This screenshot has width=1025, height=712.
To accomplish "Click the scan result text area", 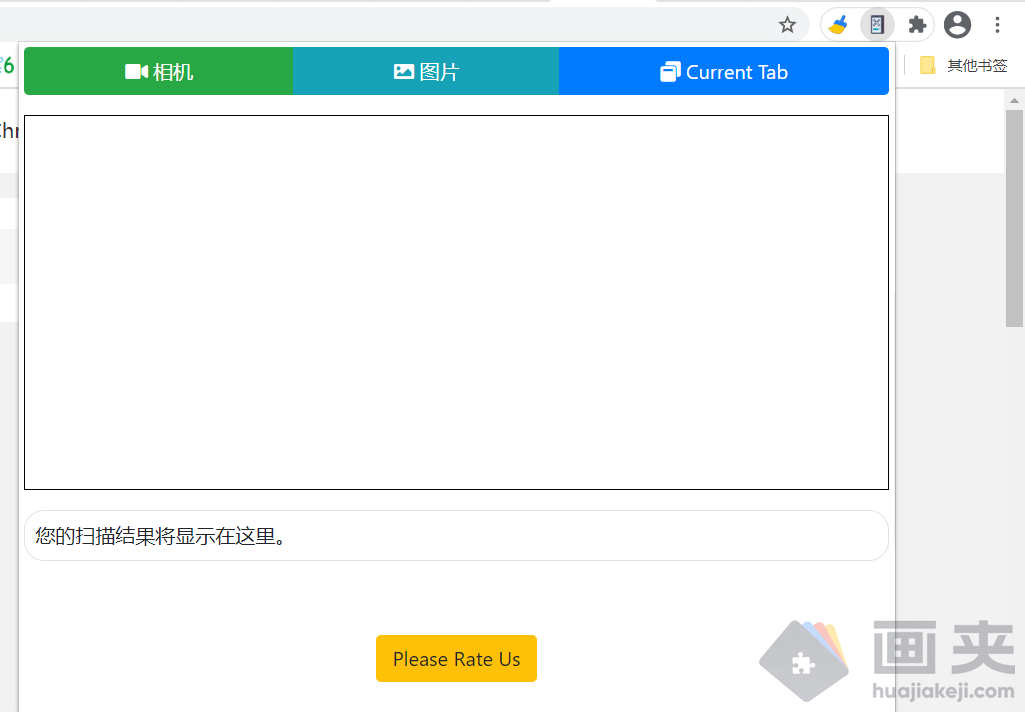I will tap(456, 536).
